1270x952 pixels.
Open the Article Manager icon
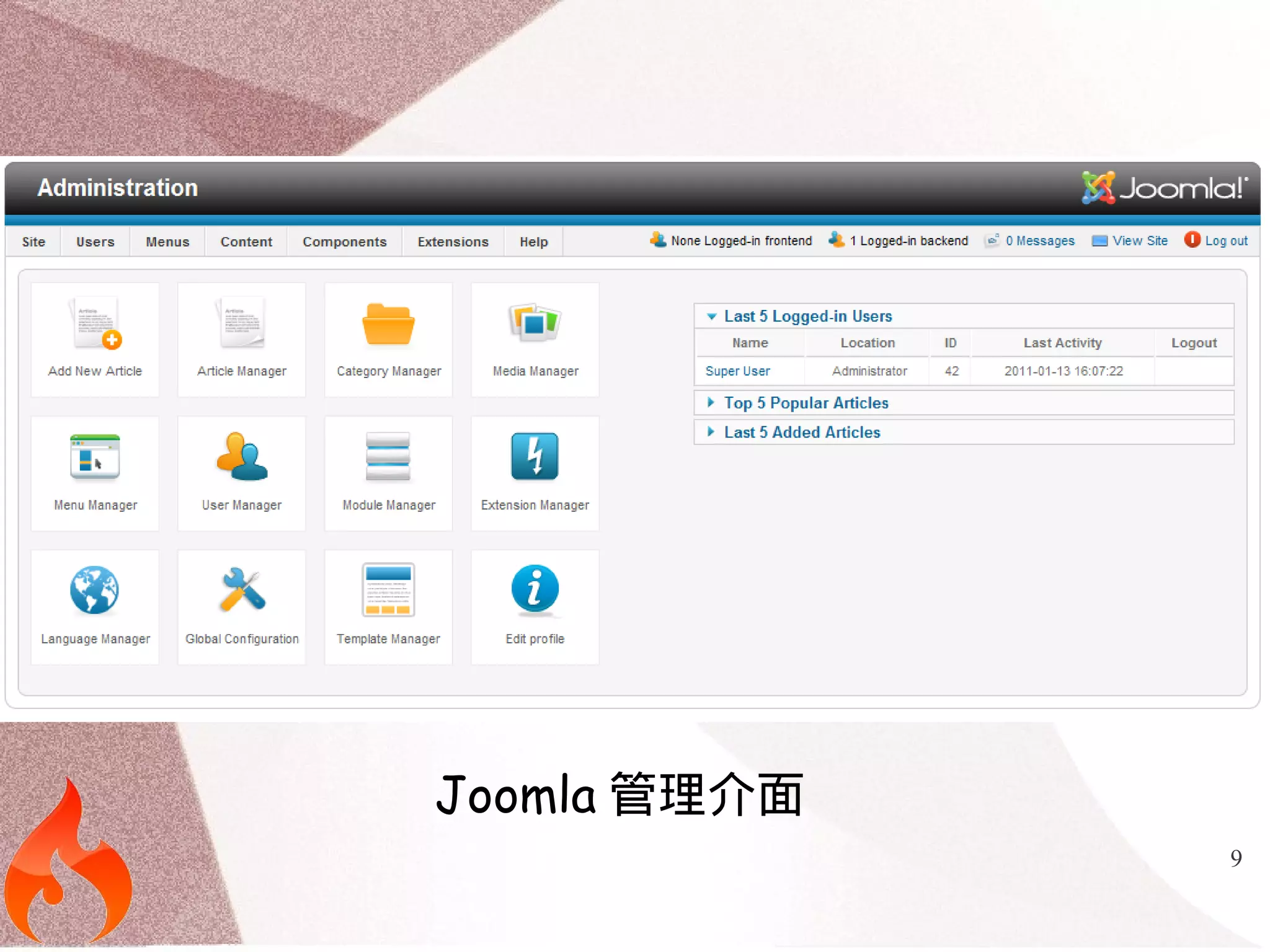pyautogui.click(x=242, y=323)
